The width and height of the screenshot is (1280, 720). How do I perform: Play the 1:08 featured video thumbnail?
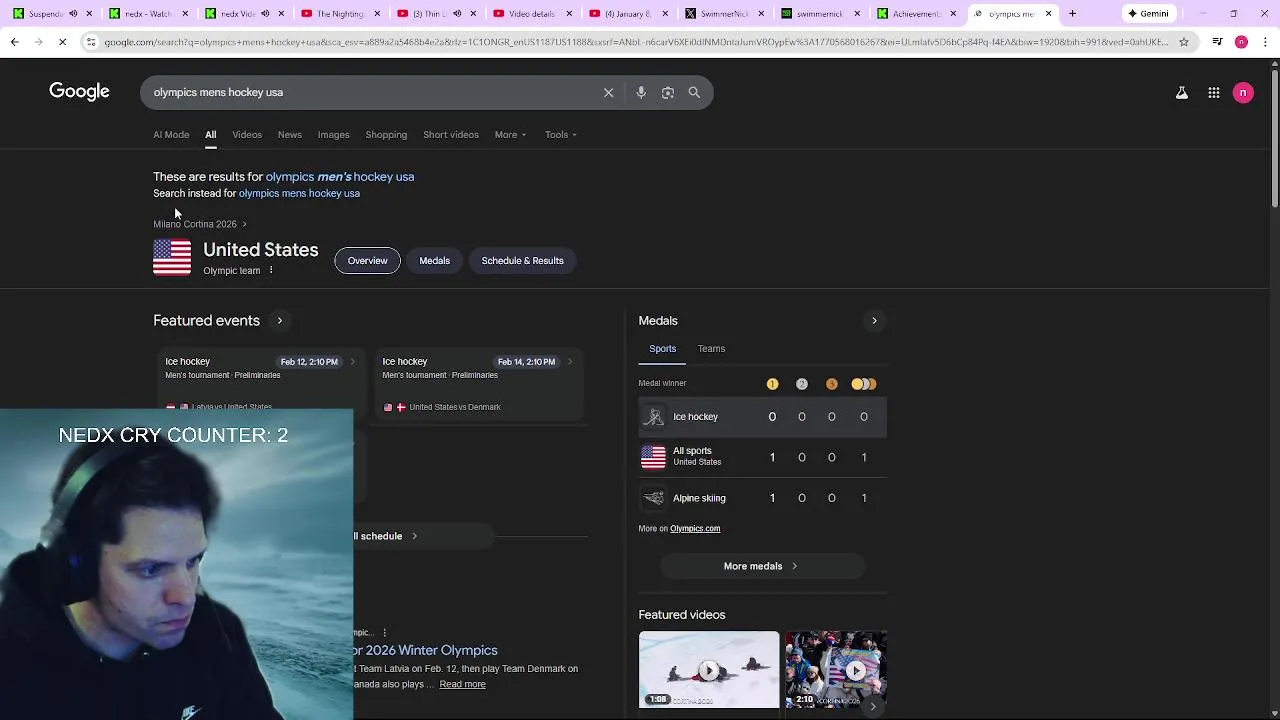pyautogui.click(x=709, y=670)
